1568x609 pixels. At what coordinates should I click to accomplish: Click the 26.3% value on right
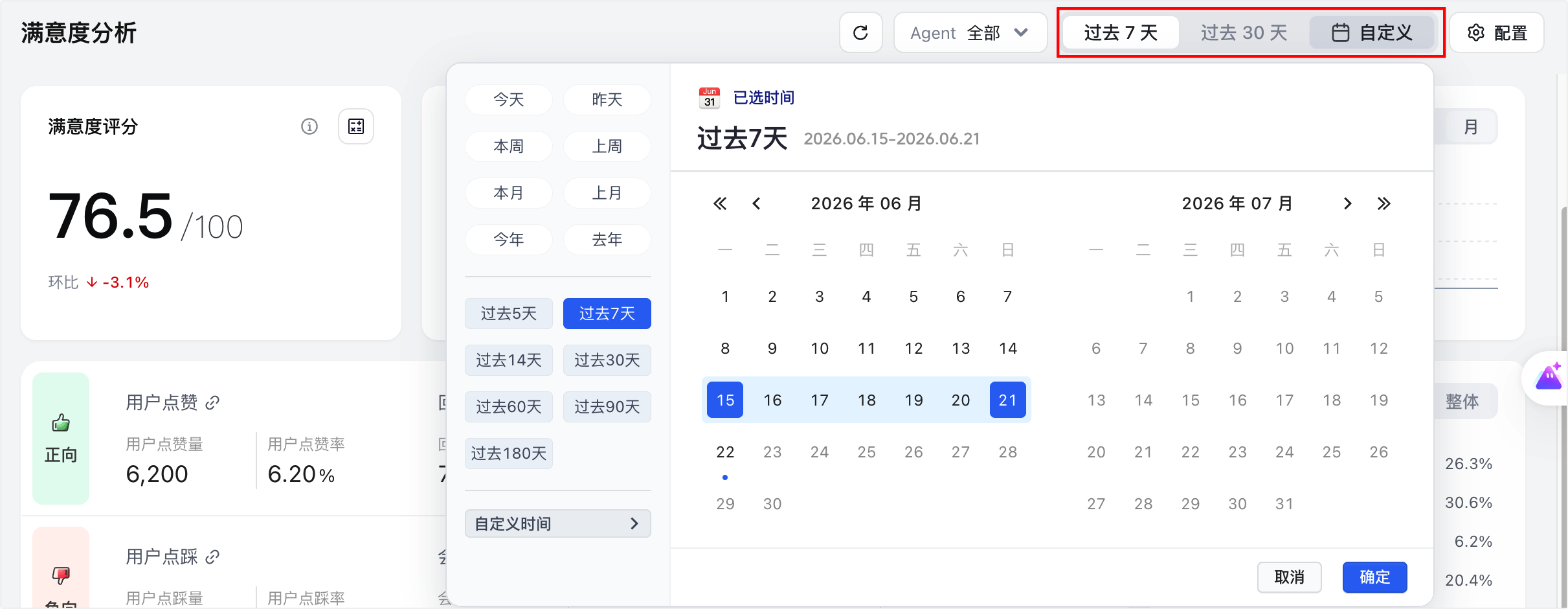tap(1468, 464)
